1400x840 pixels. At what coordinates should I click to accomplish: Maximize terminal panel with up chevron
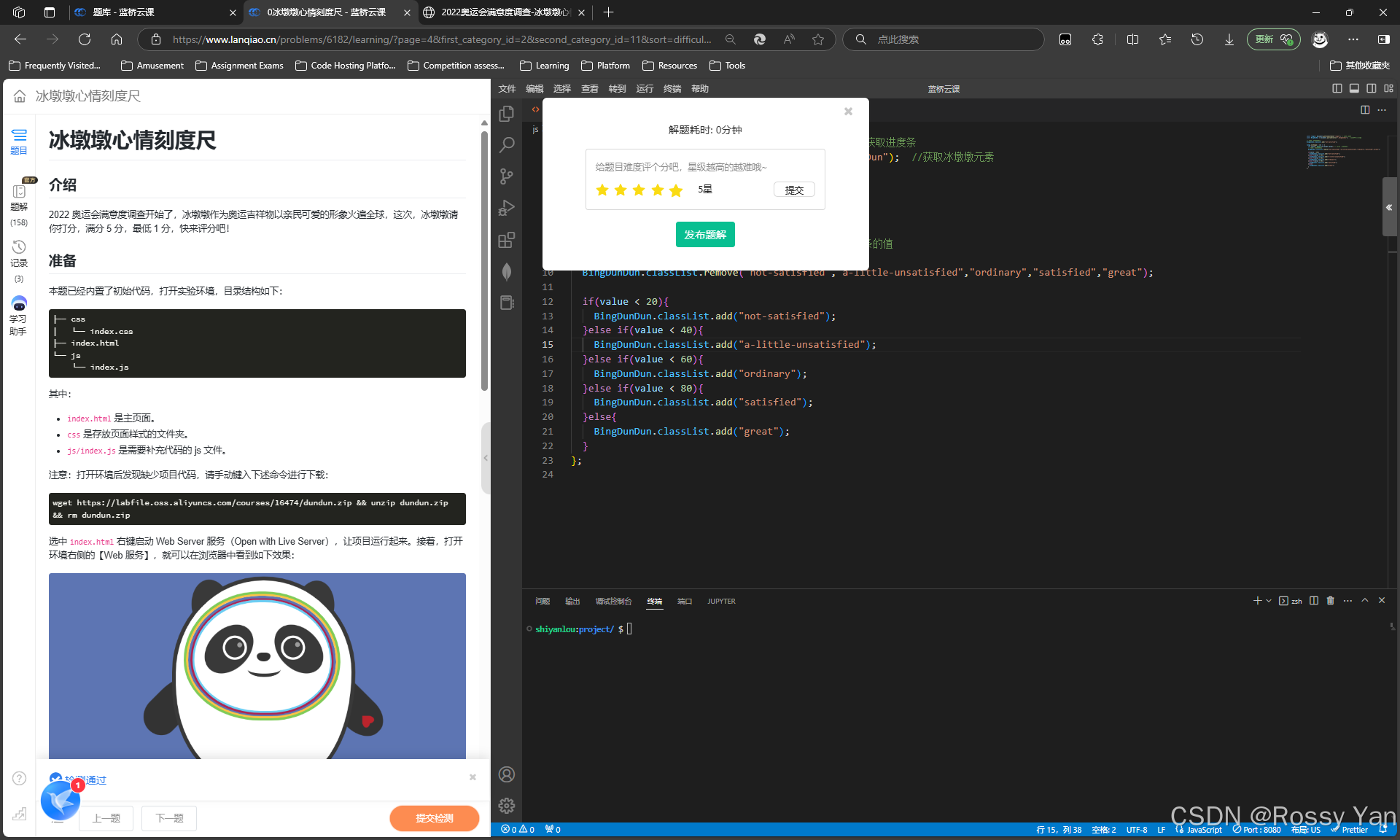(1365, 601)
